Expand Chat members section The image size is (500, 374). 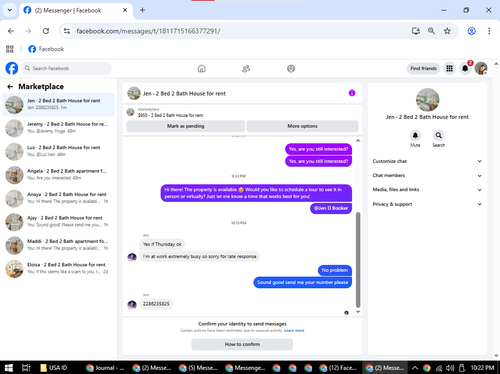coord(427,175)
